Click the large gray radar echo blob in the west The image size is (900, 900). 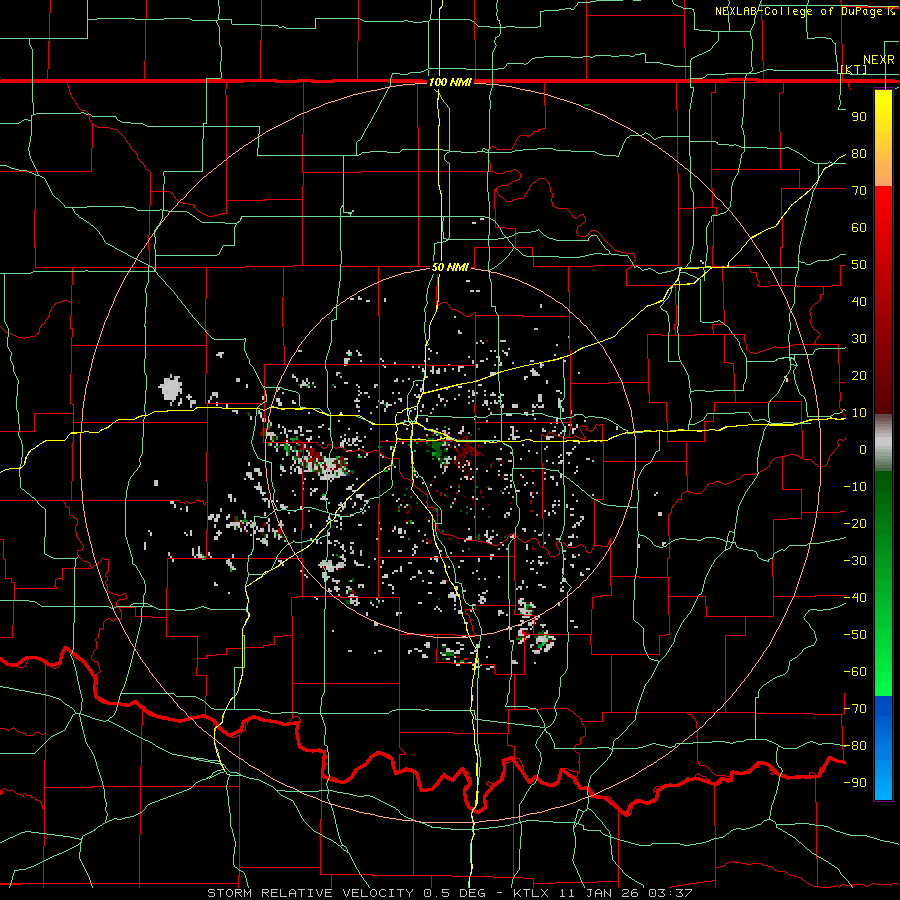click(170, 389)
